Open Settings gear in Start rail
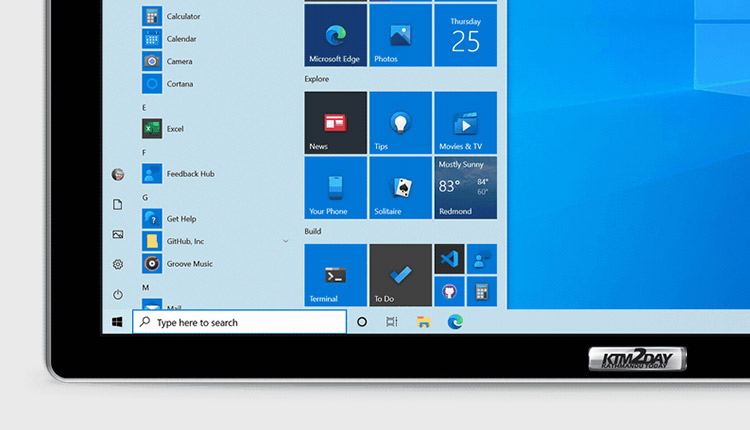750x430 pixels. [x=118, y=265]
